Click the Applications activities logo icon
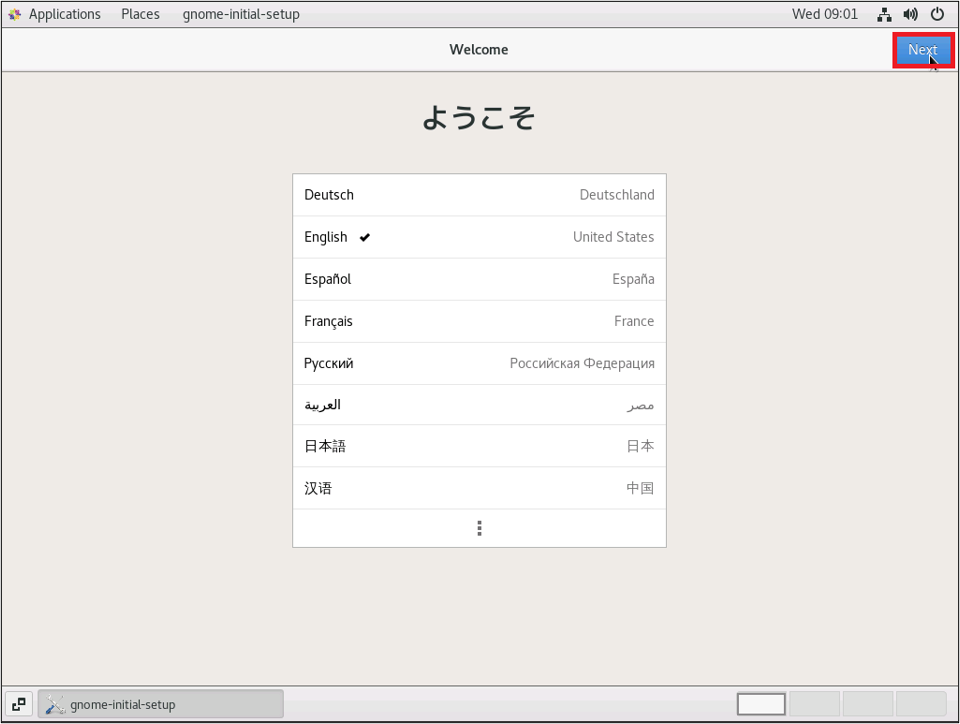Image resolution: width=960 pixels, height=724 pixels. (14, 14)
